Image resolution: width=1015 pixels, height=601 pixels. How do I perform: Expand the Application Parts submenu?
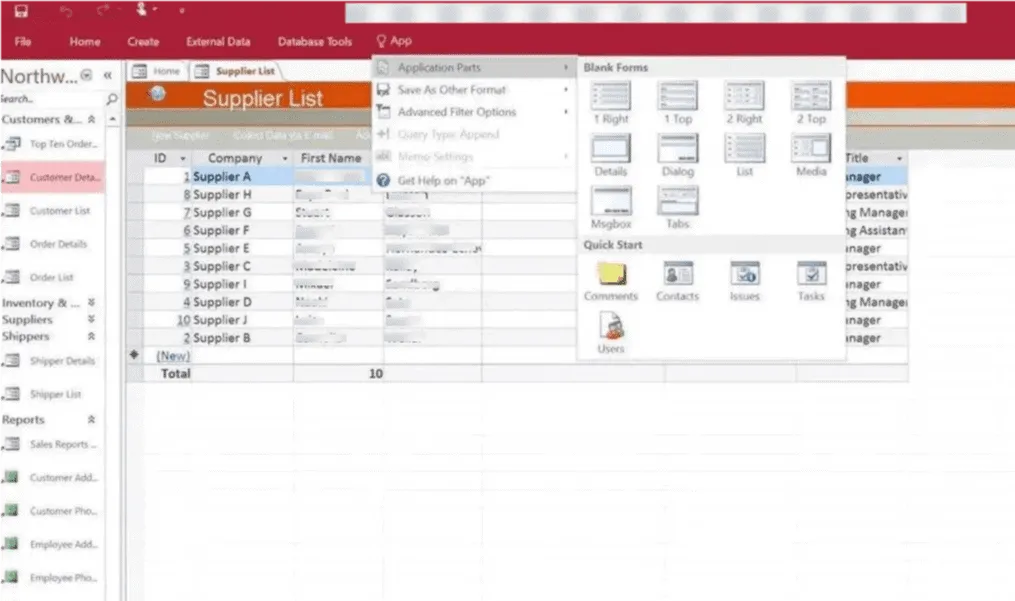tap(440, 66)
